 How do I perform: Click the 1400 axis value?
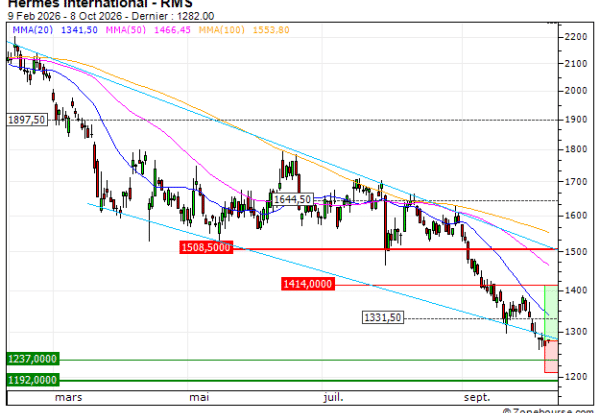click(576, 291)
